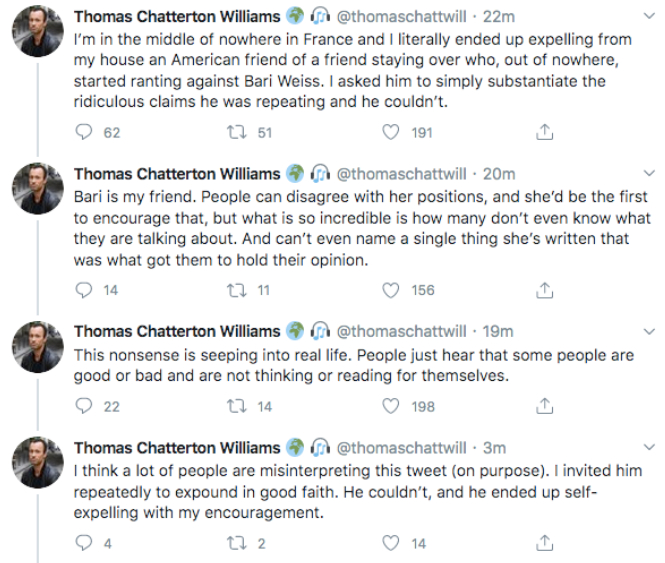Reply to the 'Bari is my friend' tweet
The image size is (665, 563).
pos(86,290)
